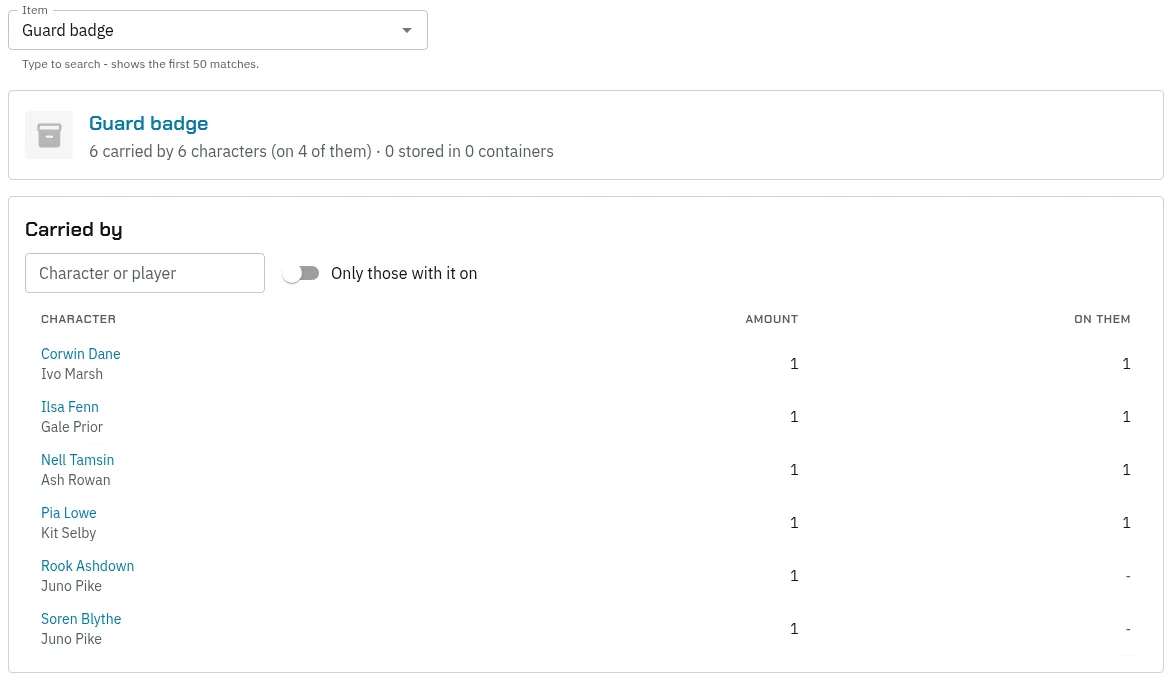Viewport: 1172px width, 676px height.
Task: Click the archive box icon beside Guard badge
Action: click(x=49, y=135)
